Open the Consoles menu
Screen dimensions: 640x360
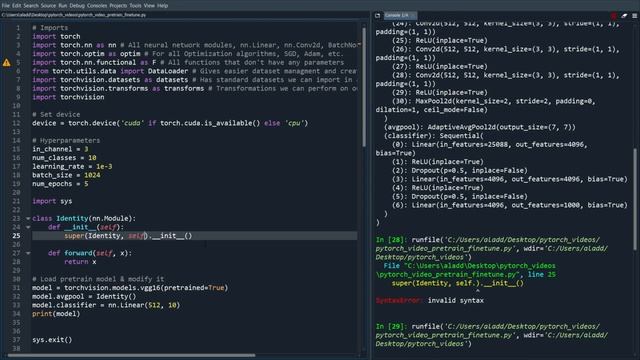[97, 5]
